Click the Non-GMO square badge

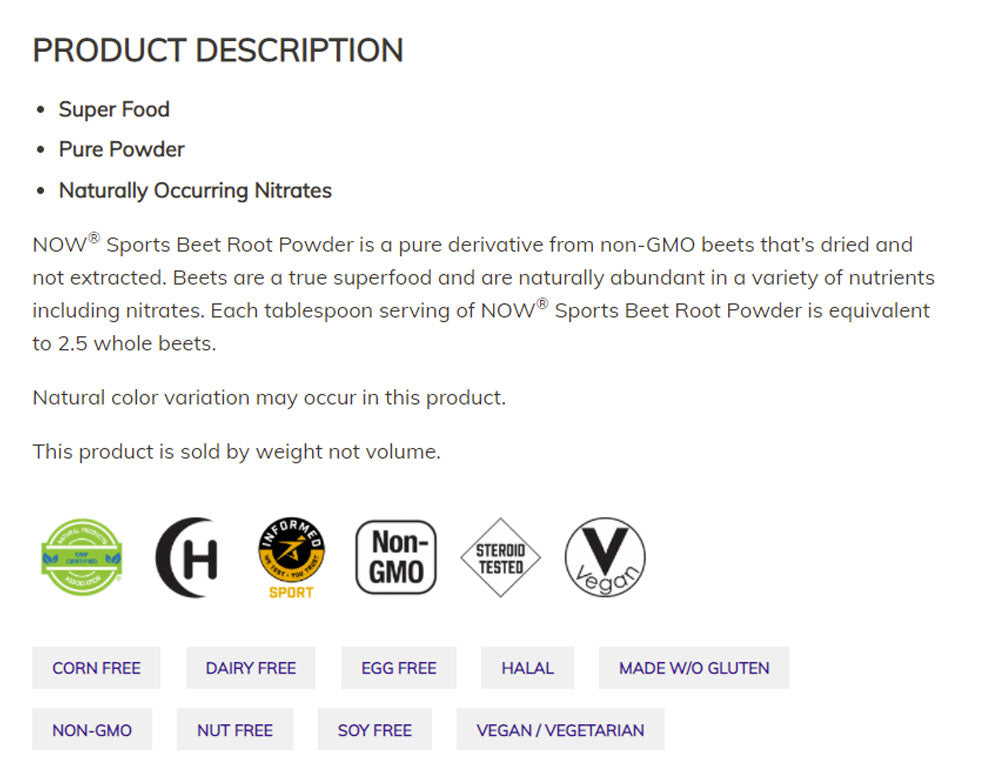coord(396,558)
